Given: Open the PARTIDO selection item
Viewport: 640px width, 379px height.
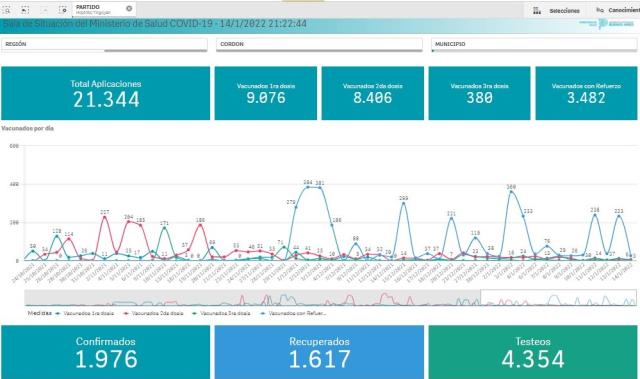Looking at the screenshot, I should [99, 9].
